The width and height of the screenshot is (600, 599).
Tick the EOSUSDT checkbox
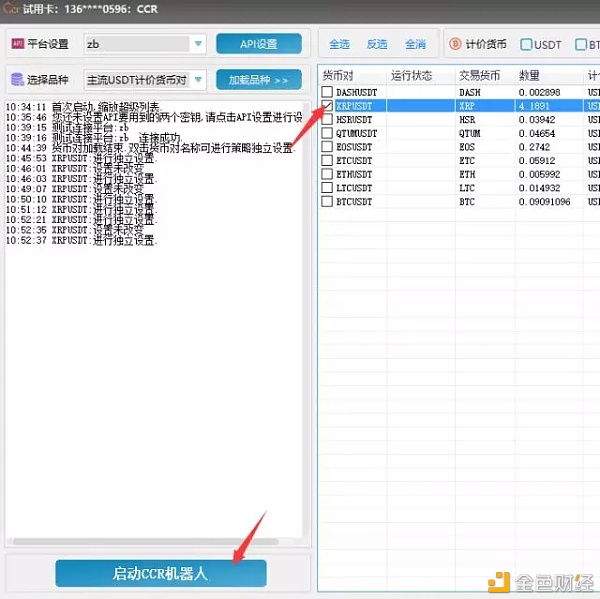coord(327,147)
